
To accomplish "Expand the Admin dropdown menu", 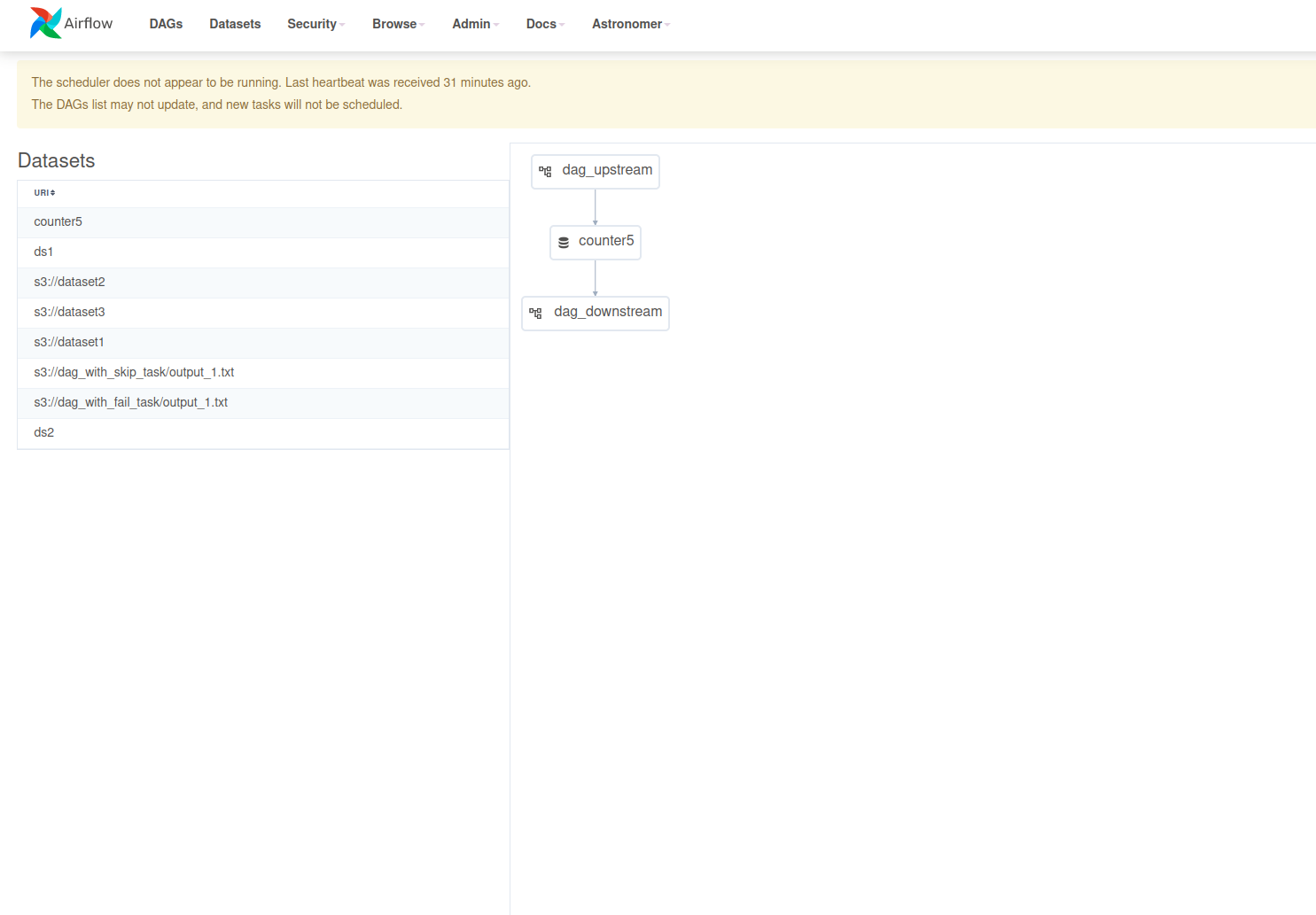I will [476, 24].
